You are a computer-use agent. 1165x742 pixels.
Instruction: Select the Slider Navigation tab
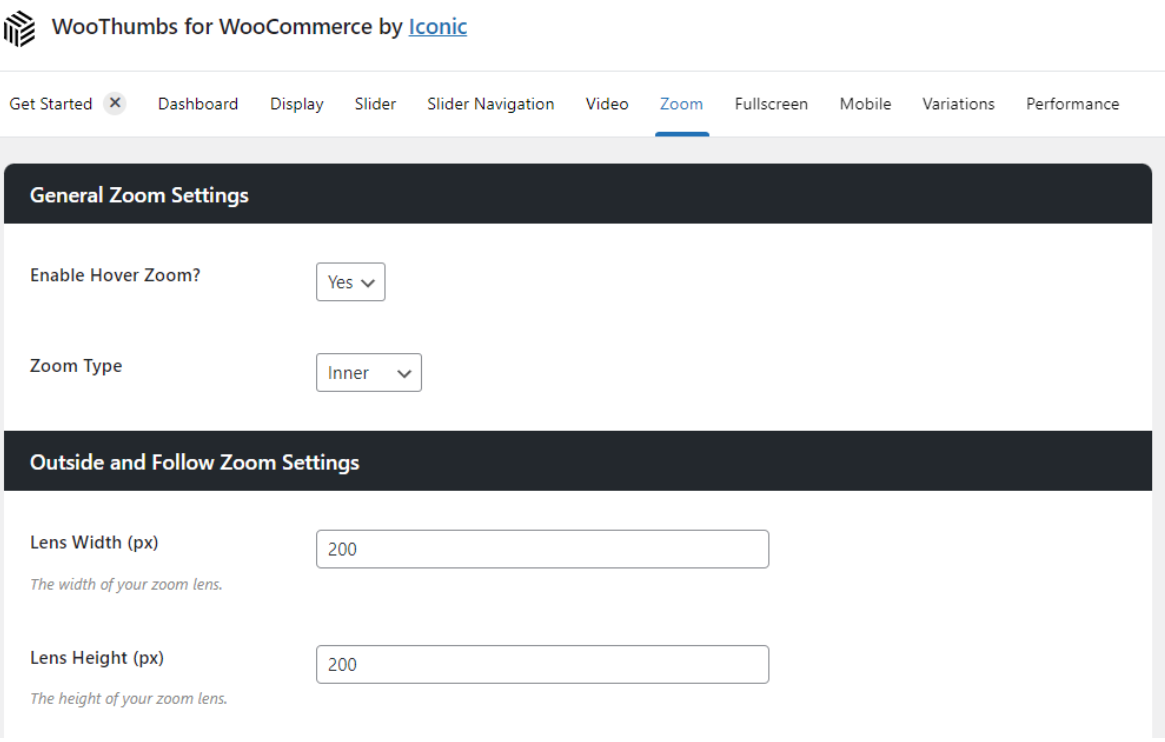coord(490,103)
